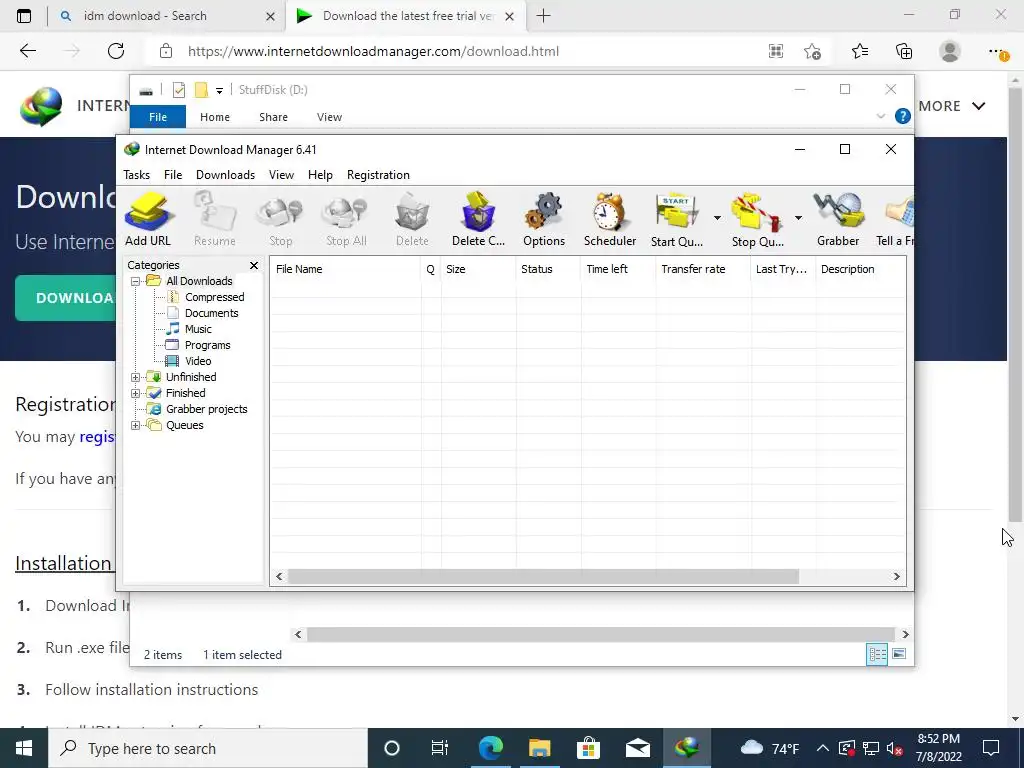This screenshot has height=768, width=1024.
Task: Sort by Transfer rate column
Action: pyautogui.click(x=703, y=269)
